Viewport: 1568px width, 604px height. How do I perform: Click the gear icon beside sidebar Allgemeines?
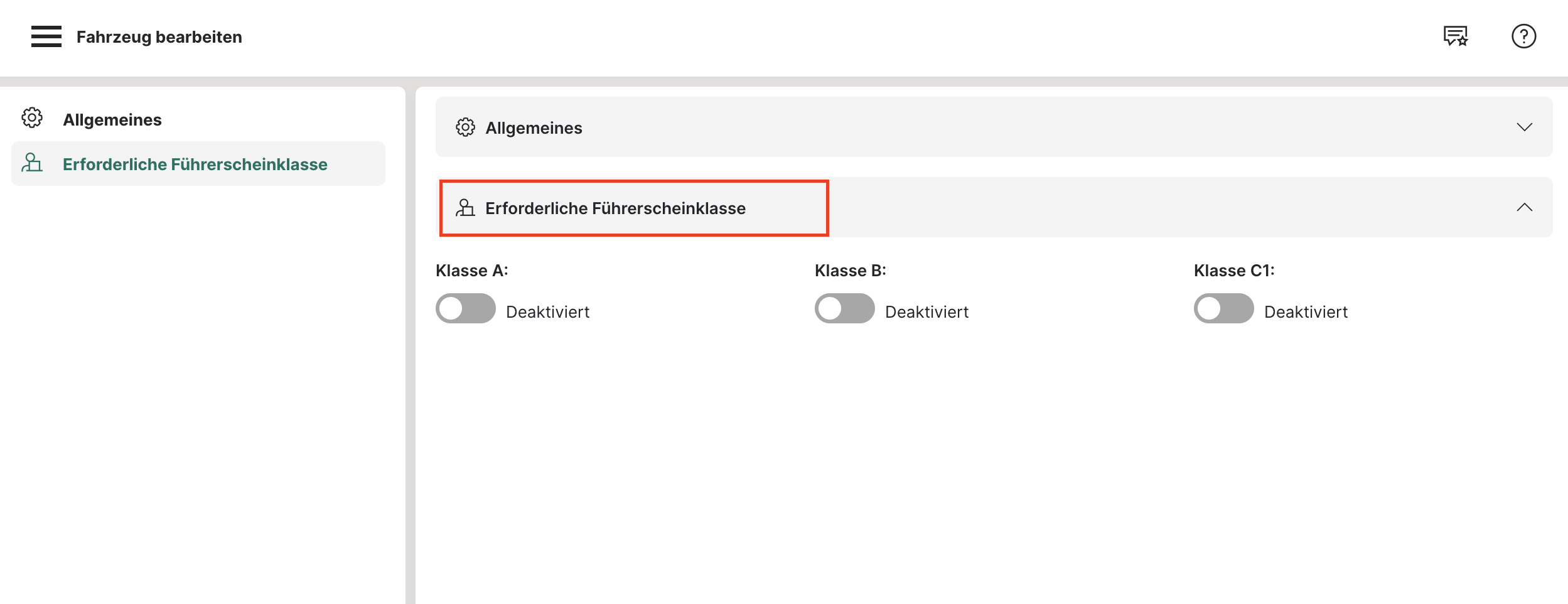(32, 118)
